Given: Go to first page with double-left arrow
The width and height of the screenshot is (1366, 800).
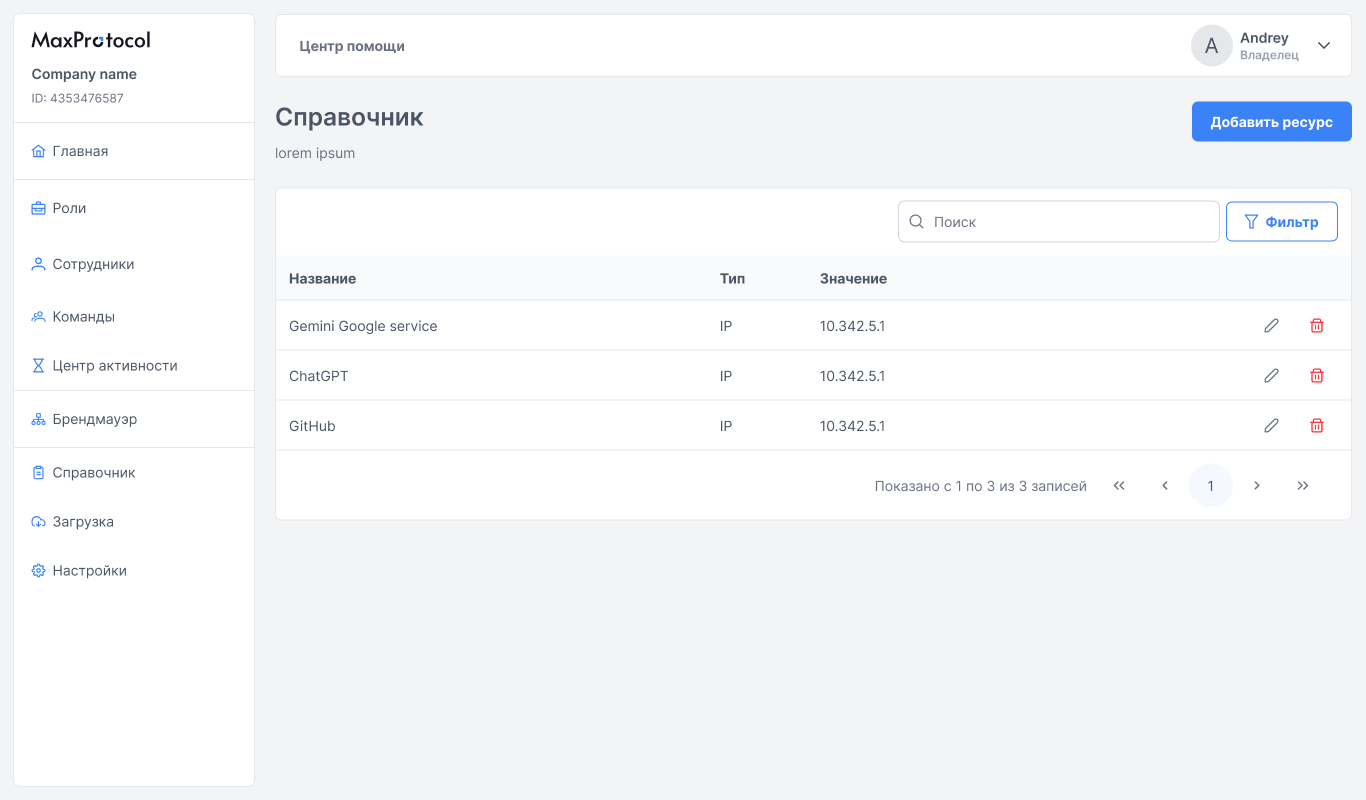Looking at the screenshot, I should pyautogui.click(x=1119, y=486).
